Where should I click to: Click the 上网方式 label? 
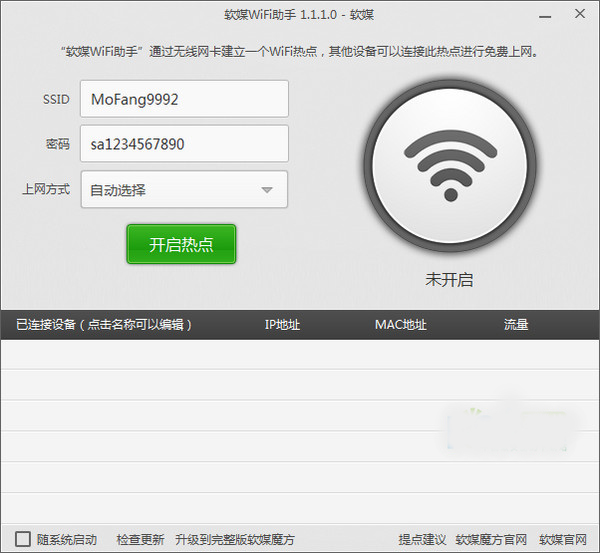coord(46,189)
